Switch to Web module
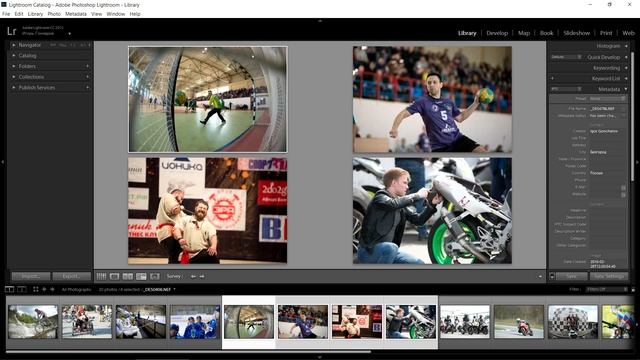Viewport: 640px width, 360px height. (x=628, y=33)
